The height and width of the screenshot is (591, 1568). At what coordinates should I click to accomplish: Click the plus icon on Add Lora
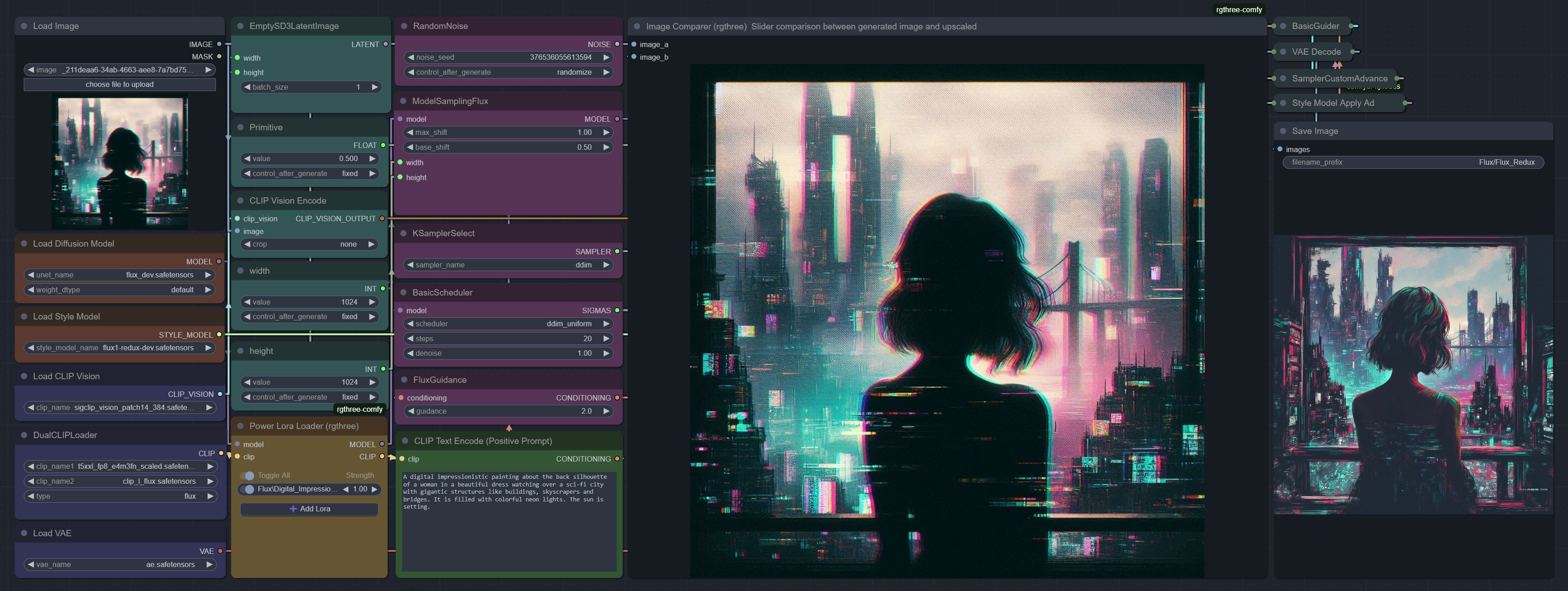(293, 509)
